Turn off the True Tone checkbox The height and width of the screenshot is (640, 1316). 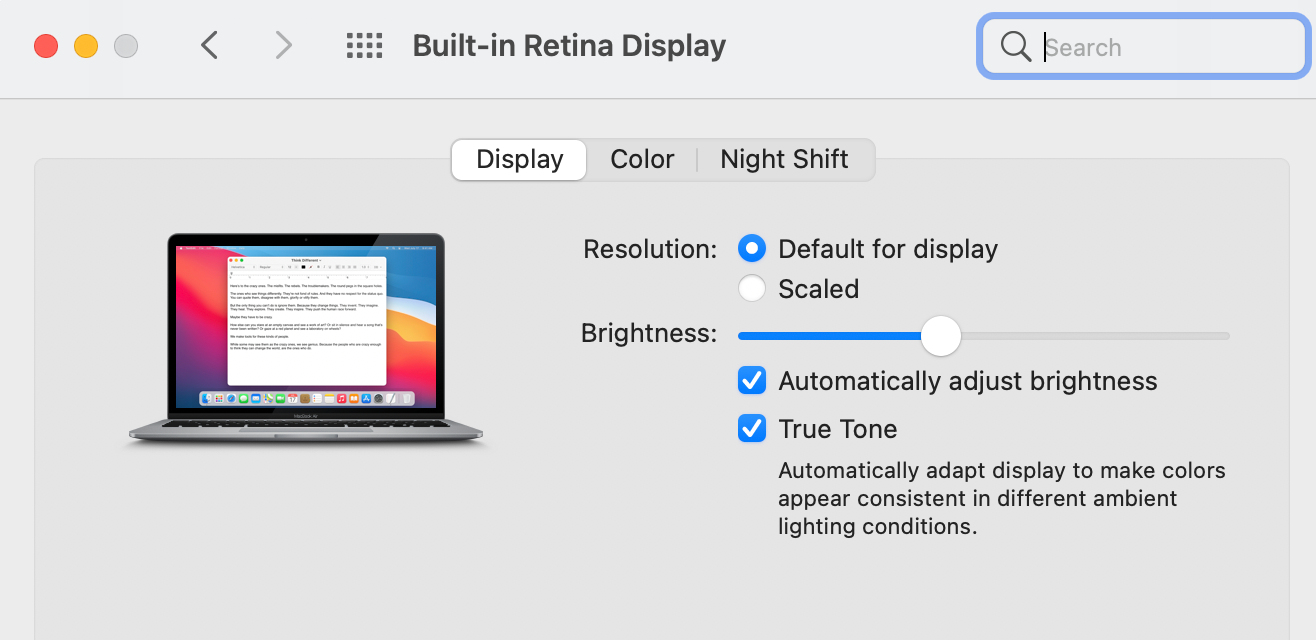[752, 429]
